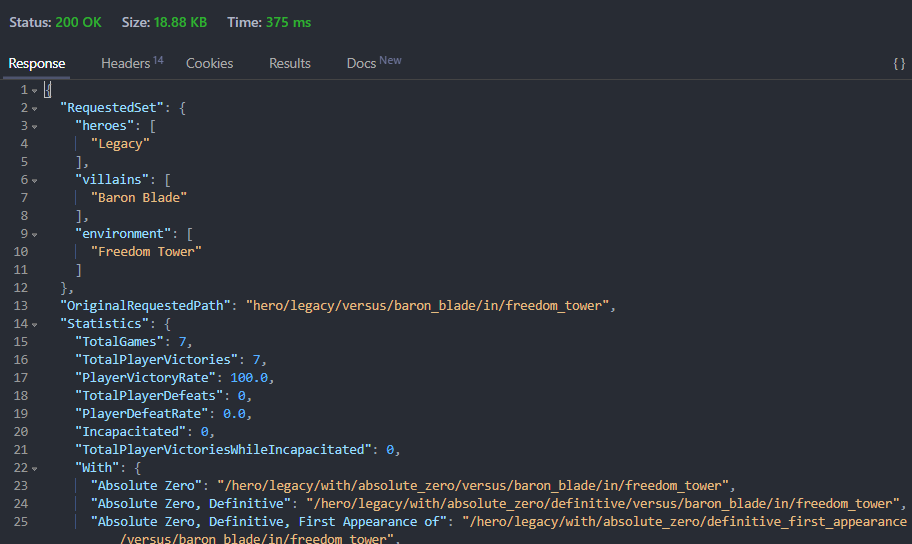Click the Absolute Zero path link
Screen dimensions: 912x544
tap(473, 485)
